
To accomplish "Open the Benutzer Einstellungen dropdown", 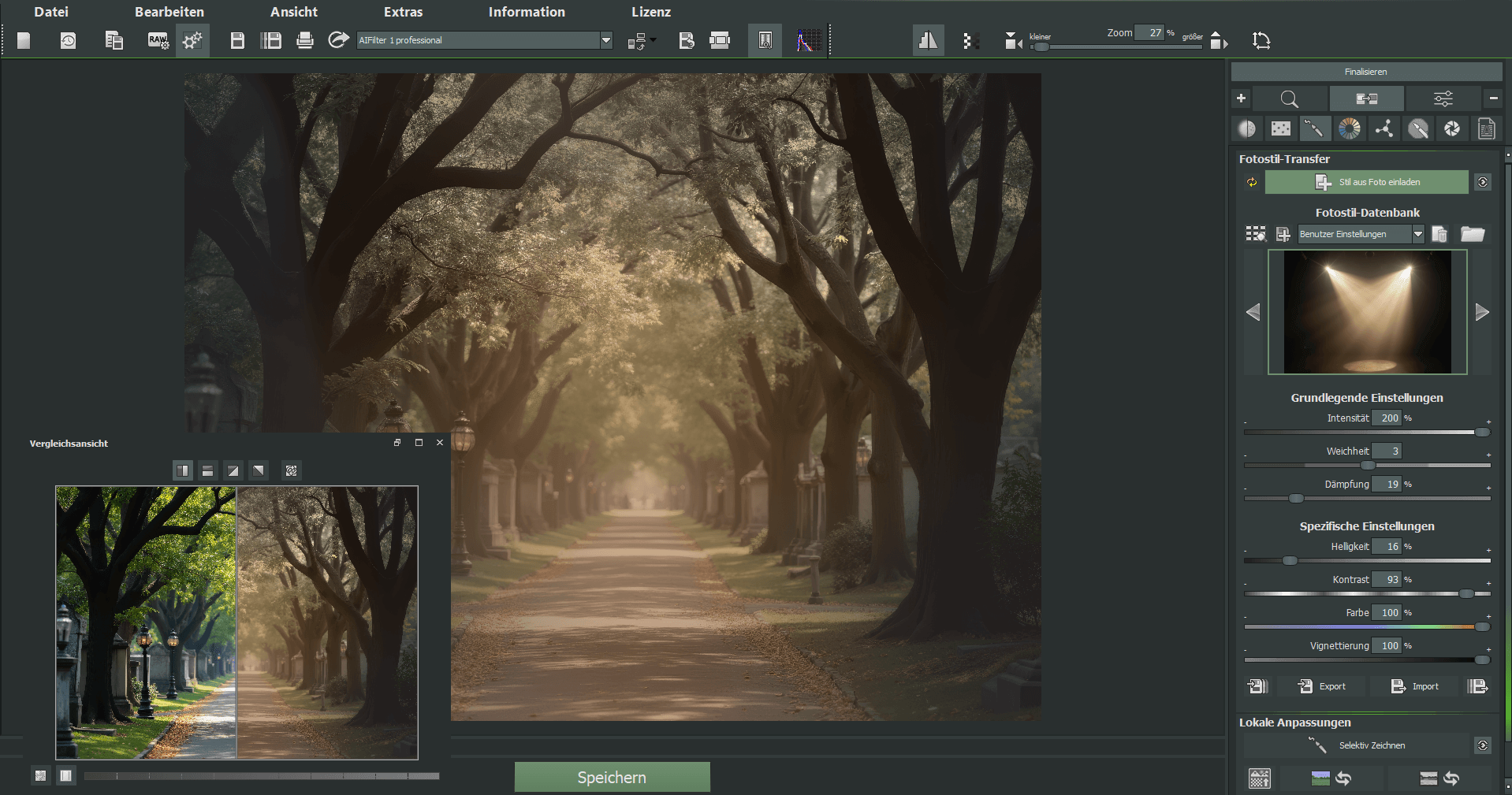I will (x=1361, y=234).
